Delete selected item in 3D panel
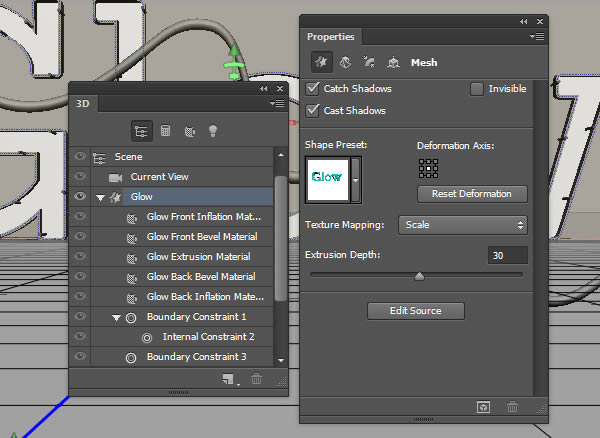The image size is (600, 438). coord(256,379)
